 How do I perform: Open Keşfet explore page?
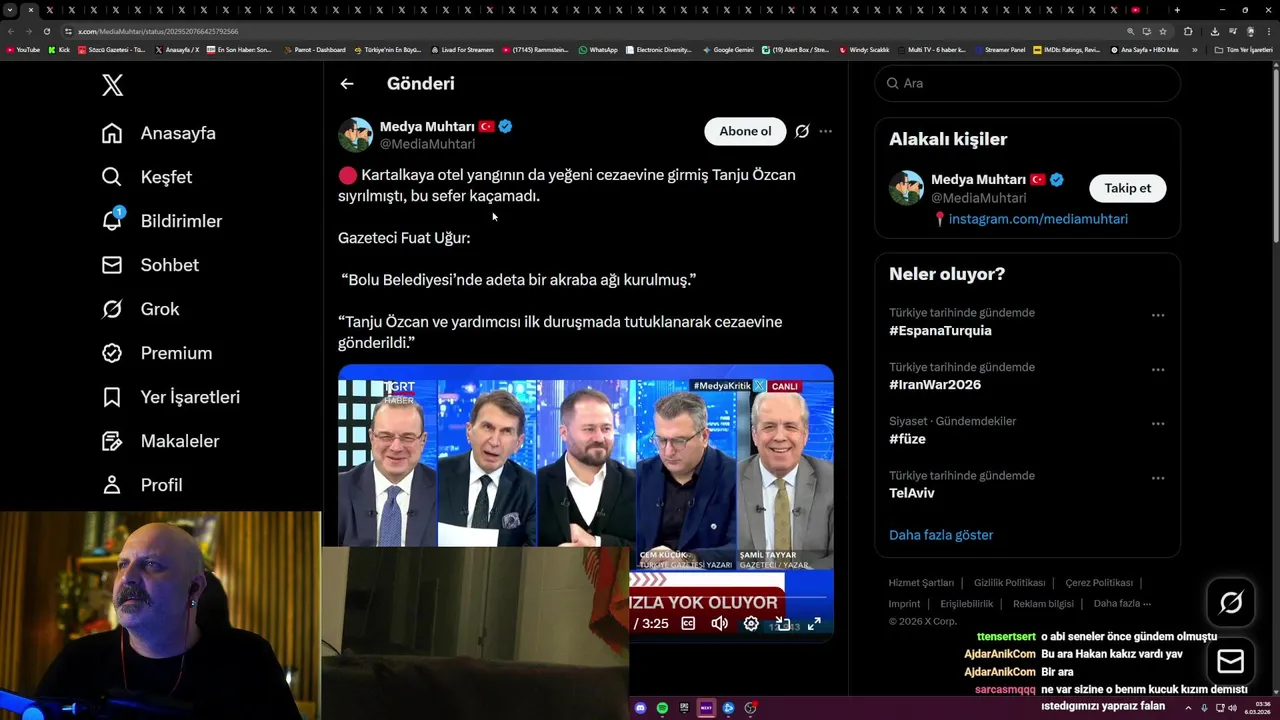(147, 177)
